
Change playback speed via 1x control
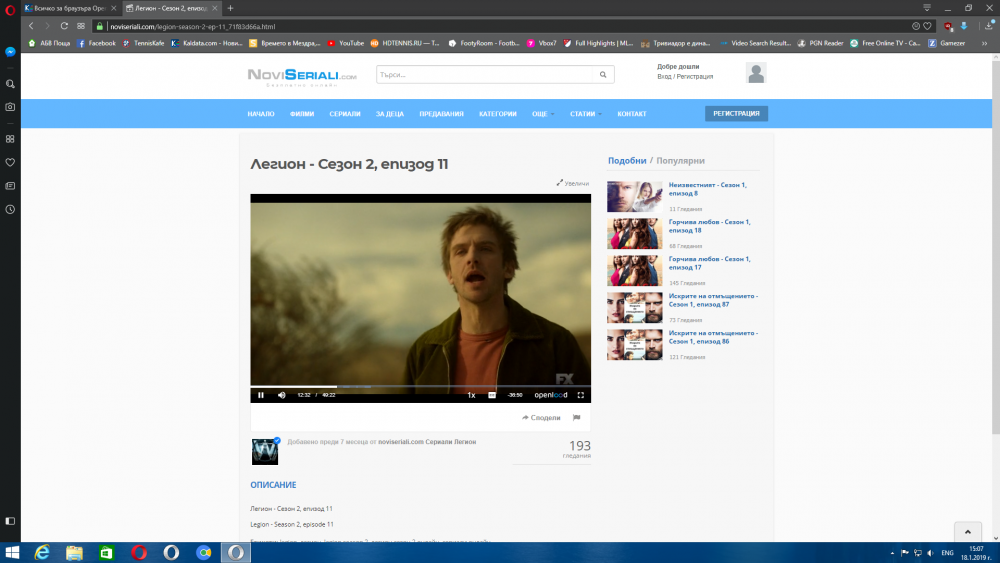pyautogui.click(x=471, y=395)
